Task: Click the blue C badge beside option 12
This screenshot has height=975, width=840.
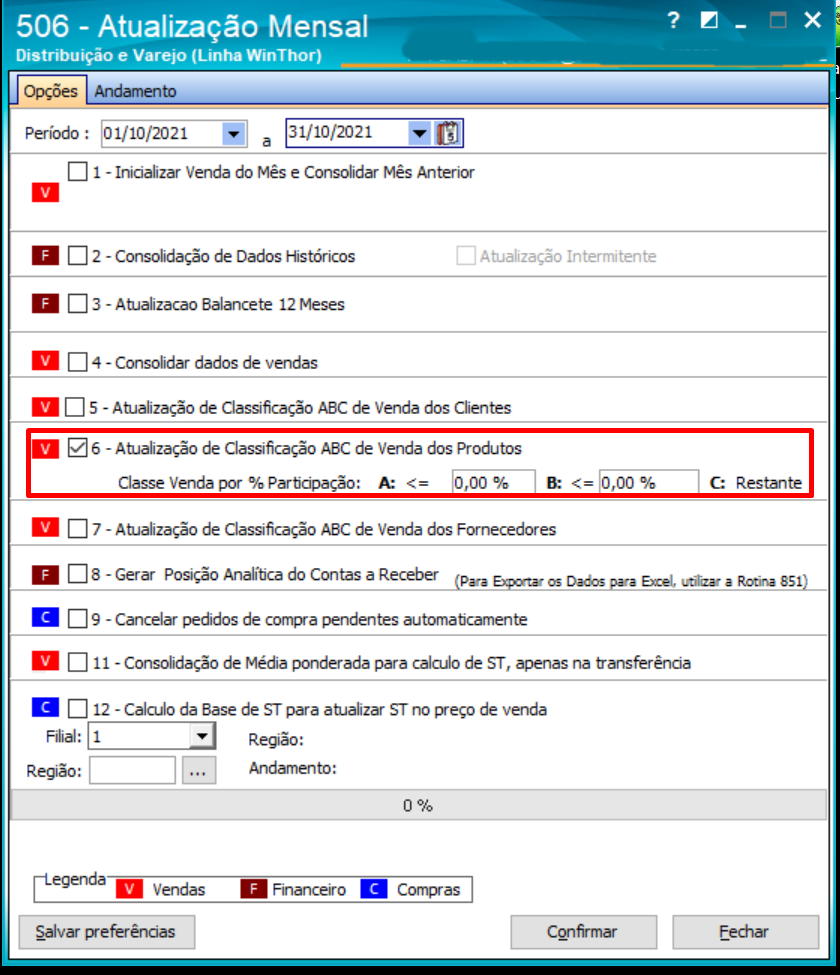Action: click(45, 707)
